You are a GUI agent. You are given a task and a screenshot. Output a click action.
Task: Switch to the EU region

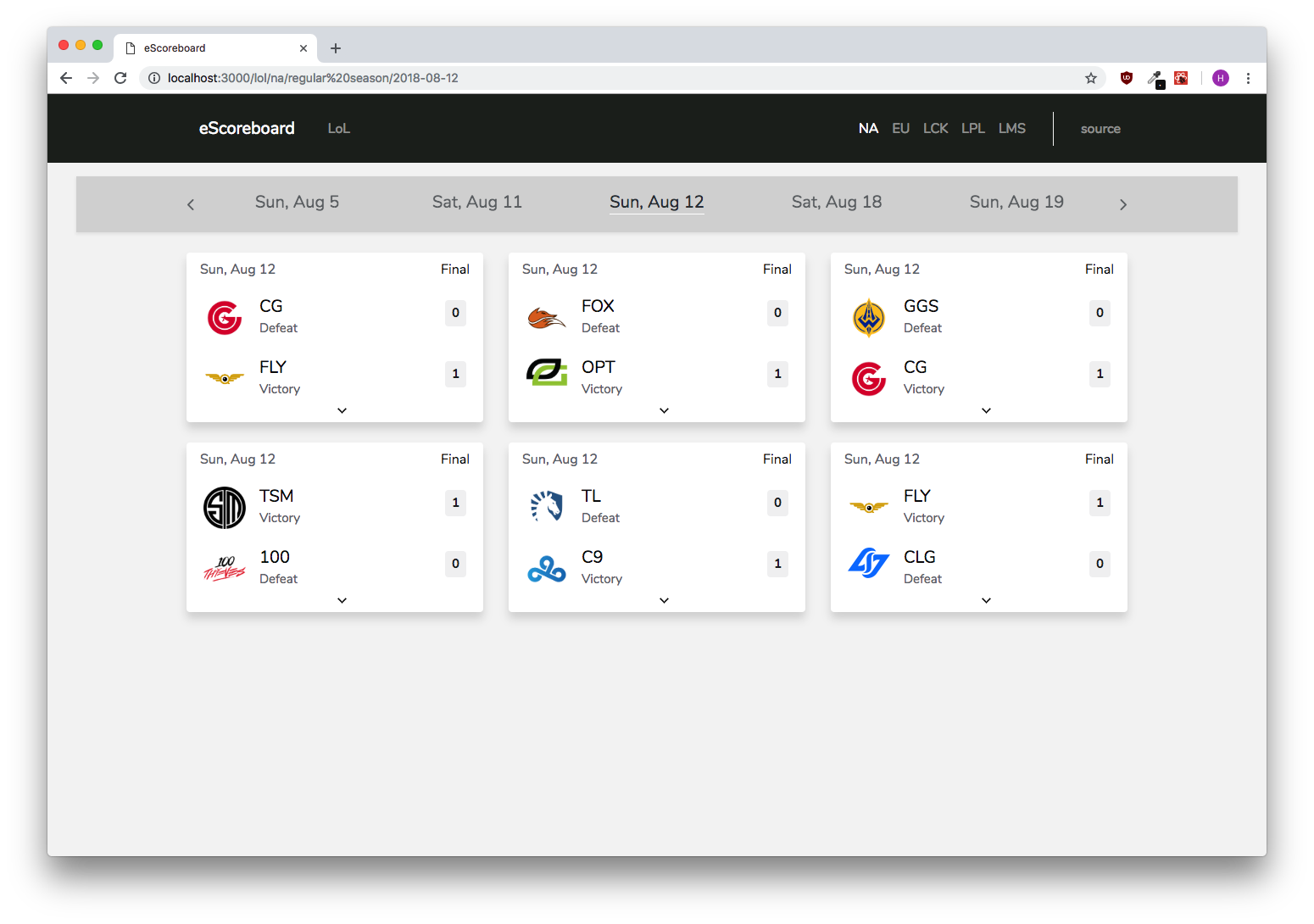coord(900,128)
